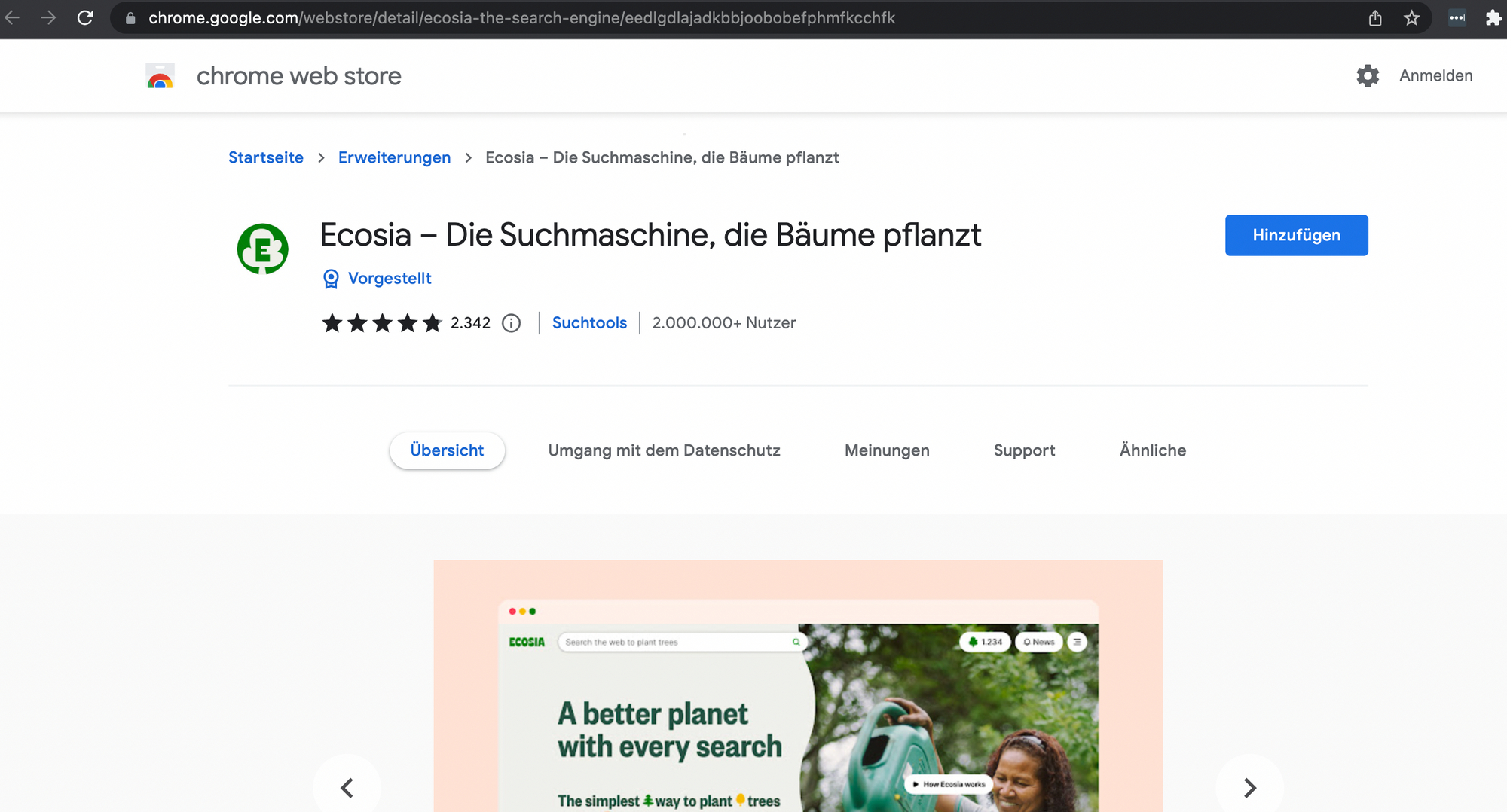Click the Hinzufügen button
This screenshot has height=812, width=1507.
(x=1296, y=235)
